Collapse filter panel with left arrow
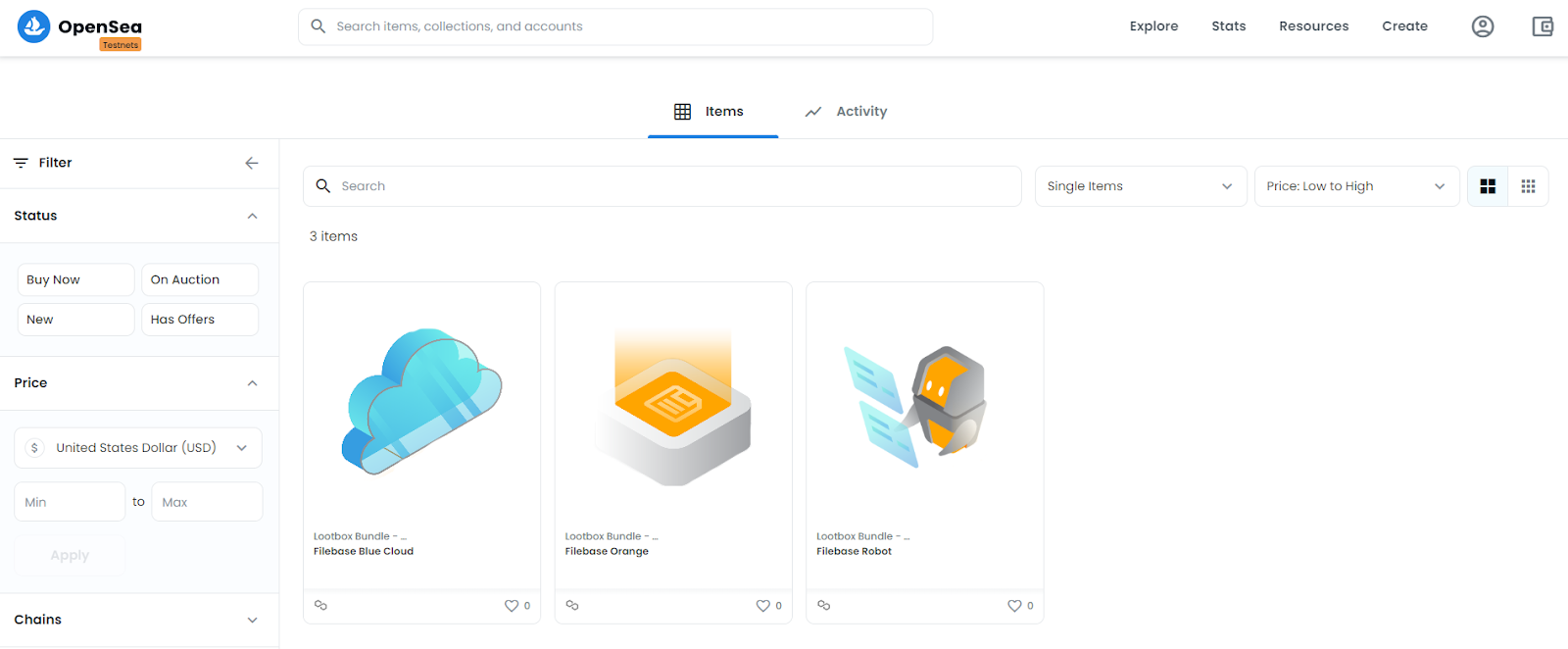Screen dimensions: 1568x649 pos(252,163)
